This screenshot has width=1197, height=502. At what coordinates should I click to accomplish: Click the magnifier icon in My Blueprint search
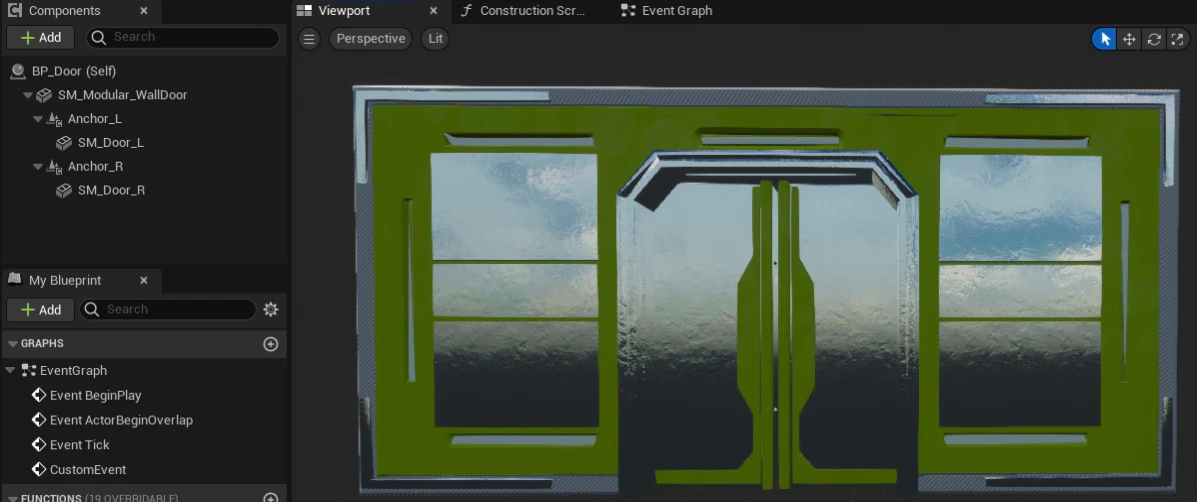pyautogui.click(x=92, y=309)
